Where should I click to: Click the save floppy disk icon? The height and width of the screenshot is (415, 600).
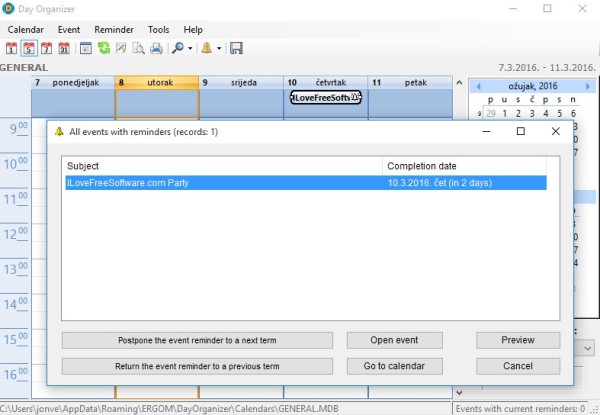(x=236, y=48)
